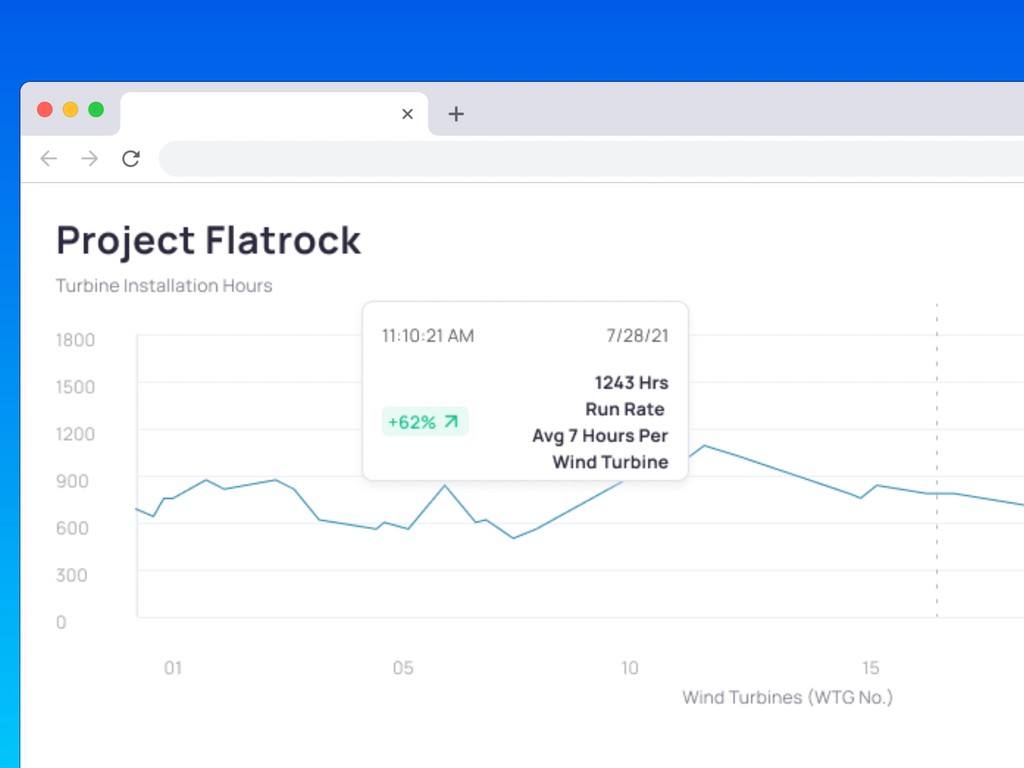Click the 300 y-axis label
Screen dimensions: 1024x768
click(x=71, y=575)
